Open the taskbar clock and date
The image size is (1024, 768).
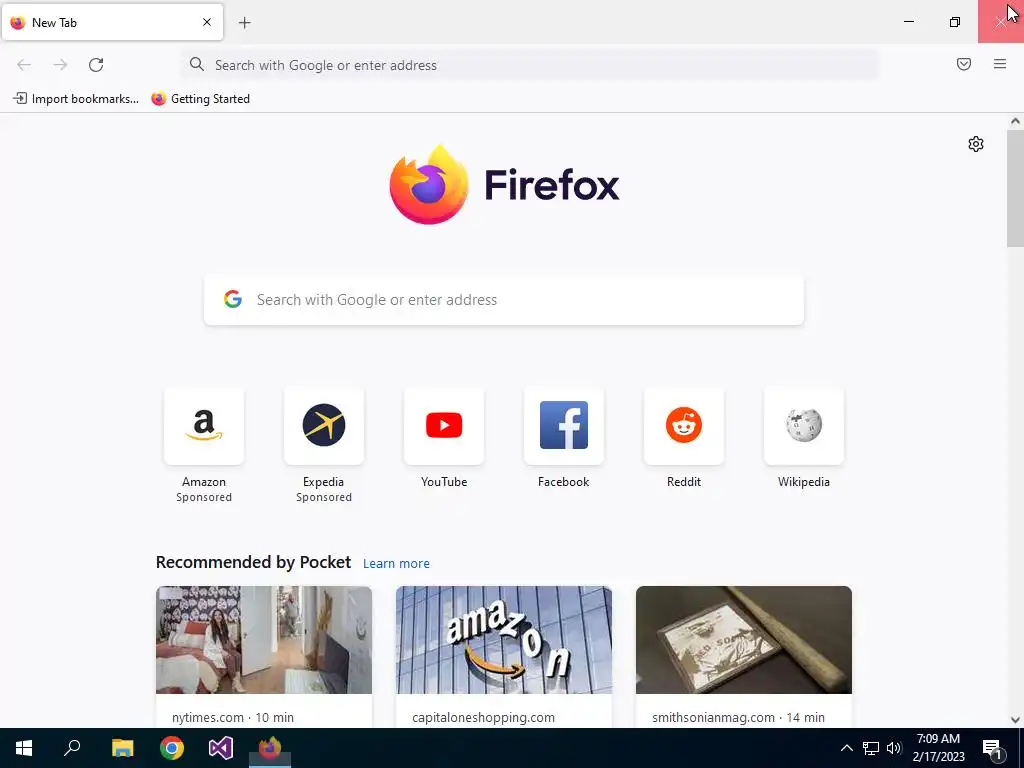click(x=938, y=748)
